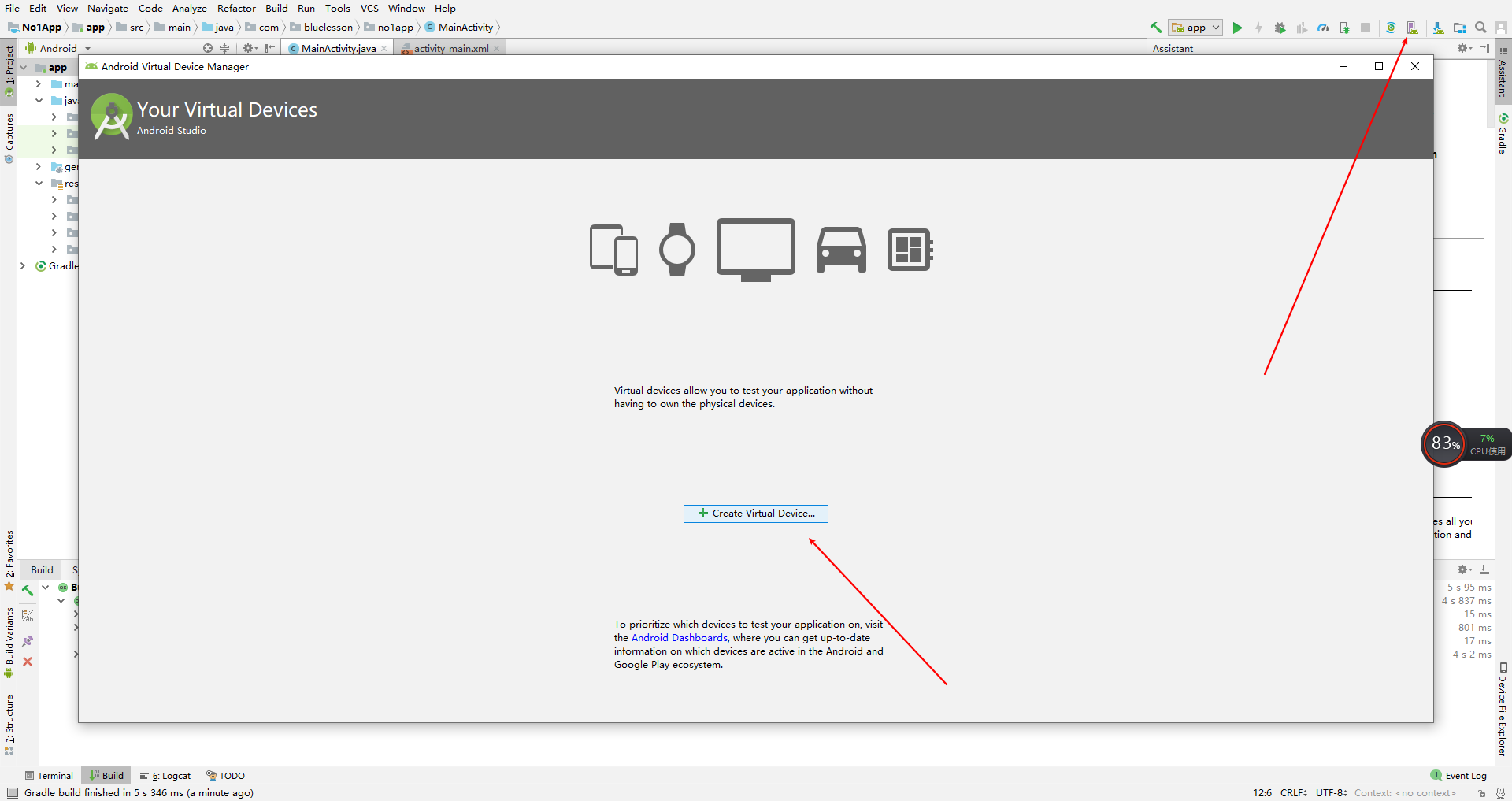The image size is (1512, 801).
Task: Click the Apply Changes lightning bolt icon
Action: (1258, 28)
